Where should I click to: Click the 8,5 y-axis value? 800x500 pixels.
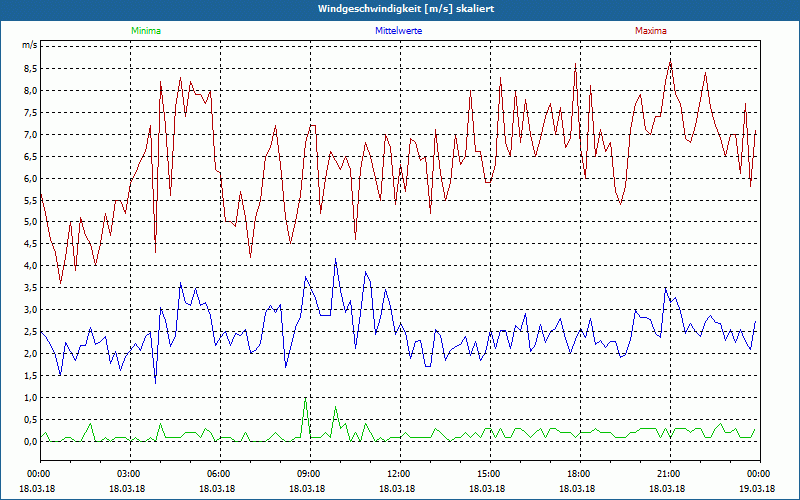tap(30, 69)
